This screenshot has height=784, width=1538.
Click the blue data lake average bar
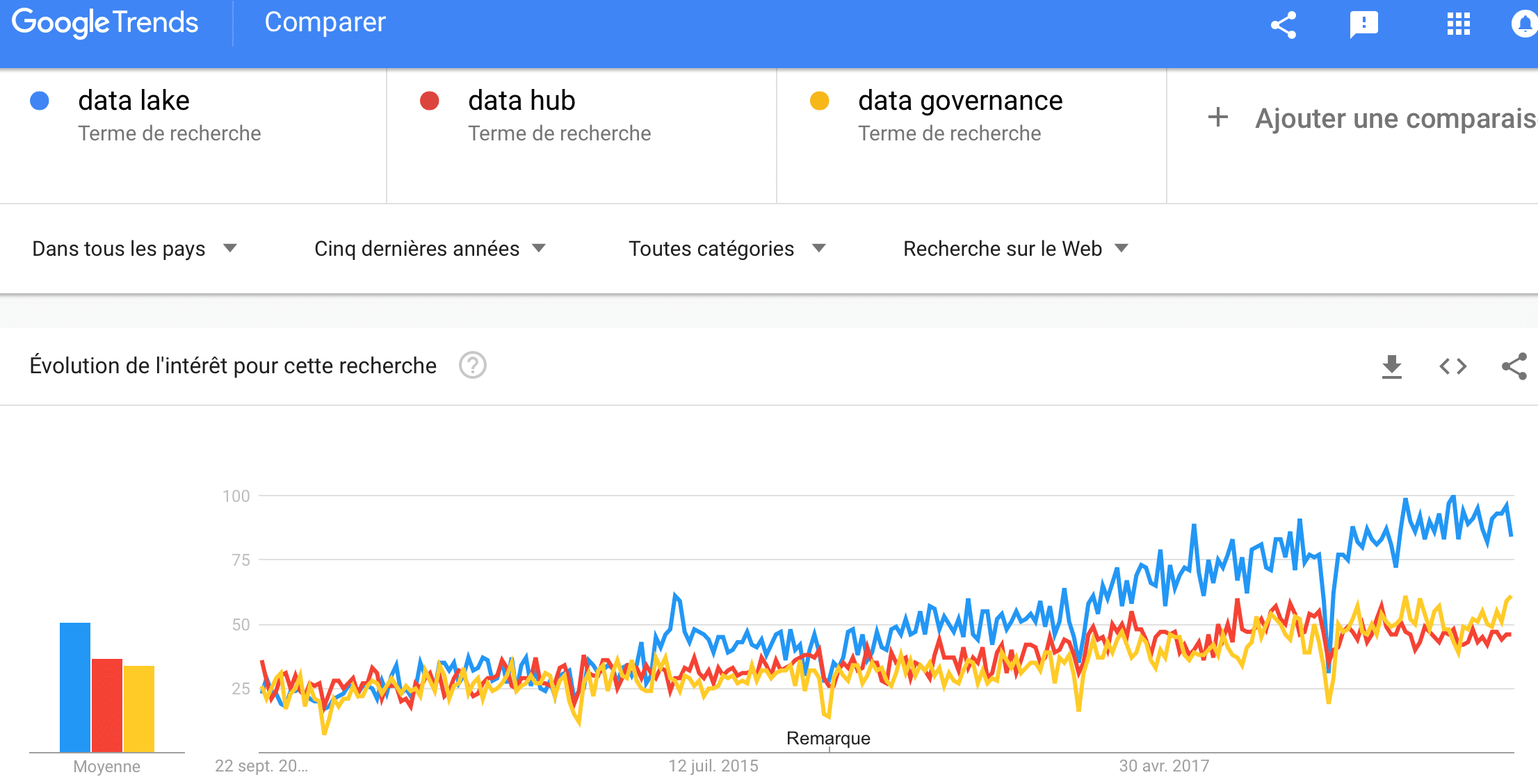[x=75, y=687]
